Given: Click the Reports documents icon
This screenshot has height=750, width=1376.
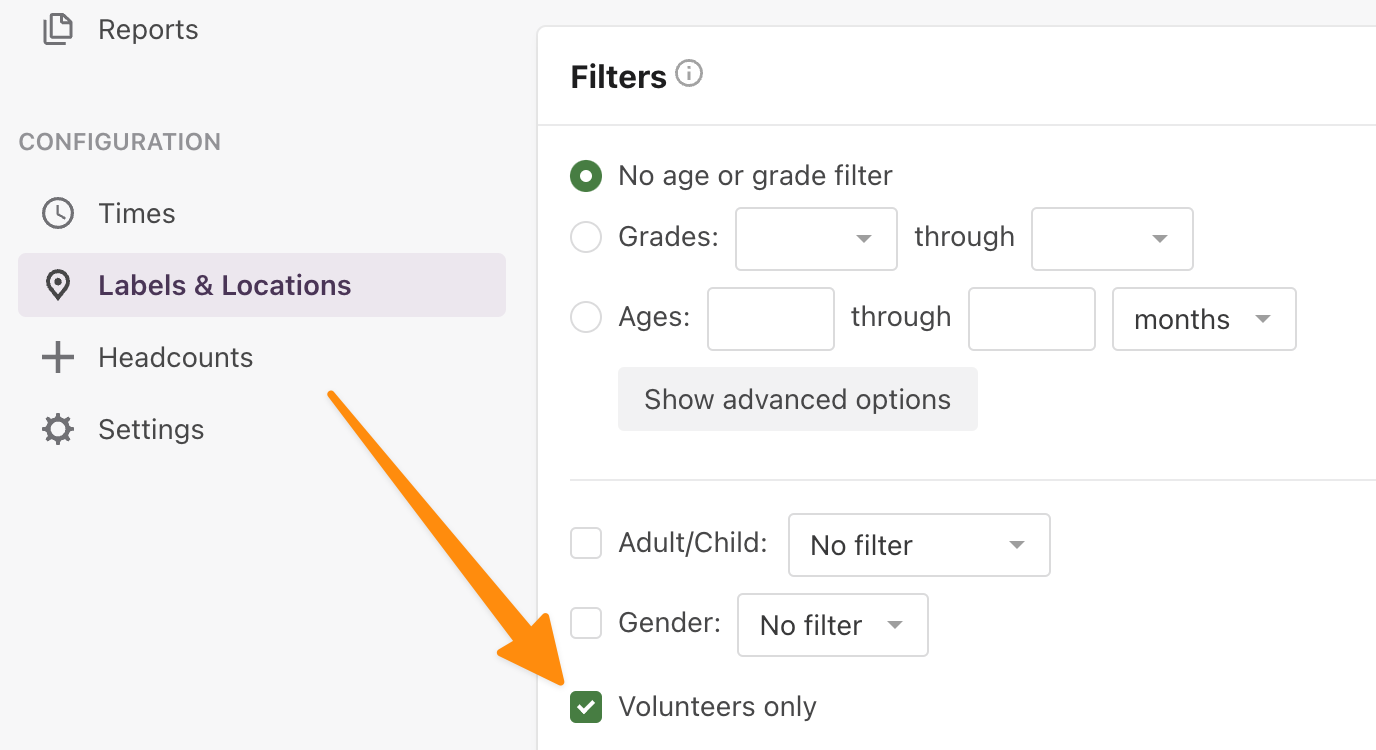Looking at the screenshot, I should point(58,29).
